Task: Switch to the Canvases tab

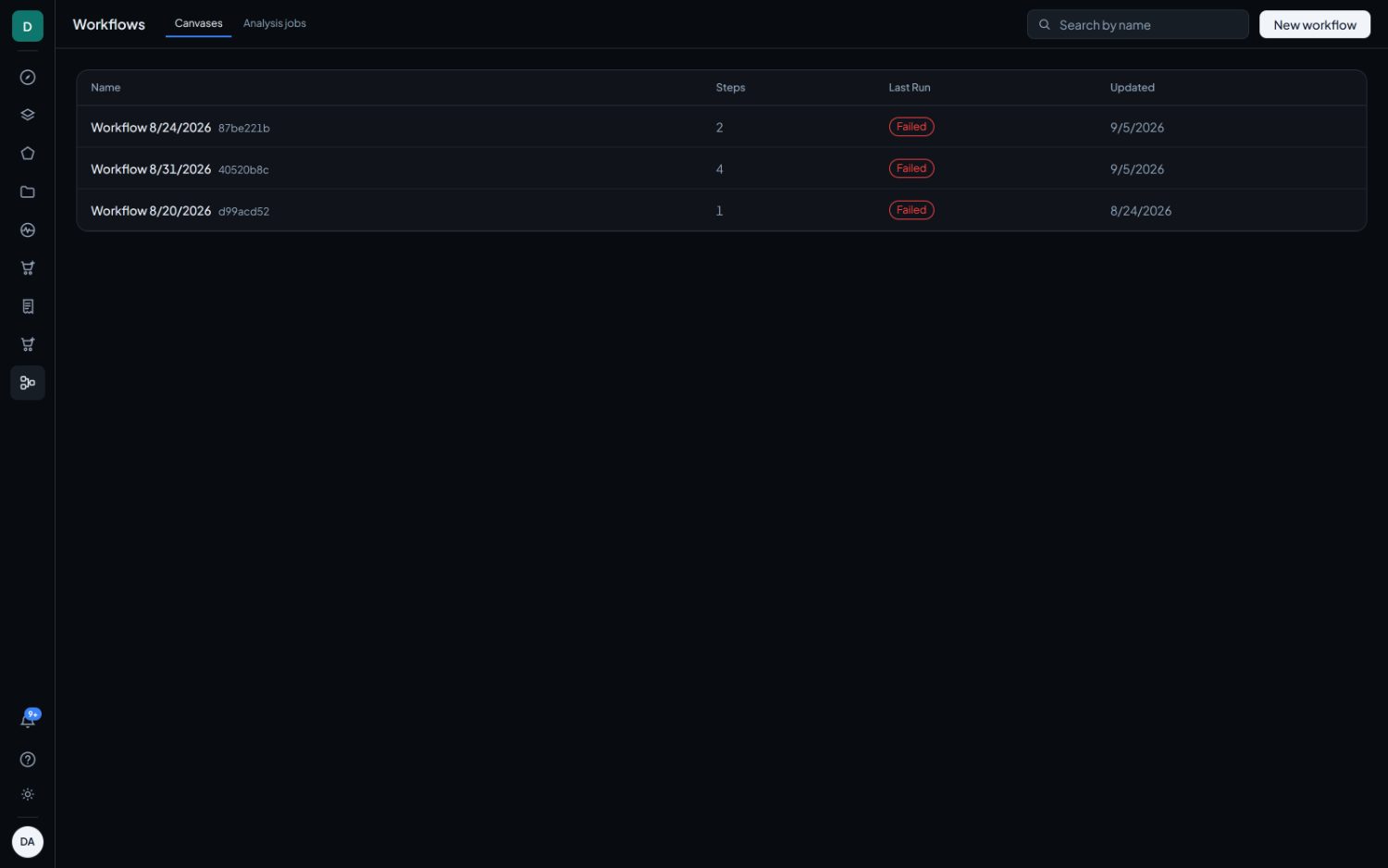Action: pos(198,23)
